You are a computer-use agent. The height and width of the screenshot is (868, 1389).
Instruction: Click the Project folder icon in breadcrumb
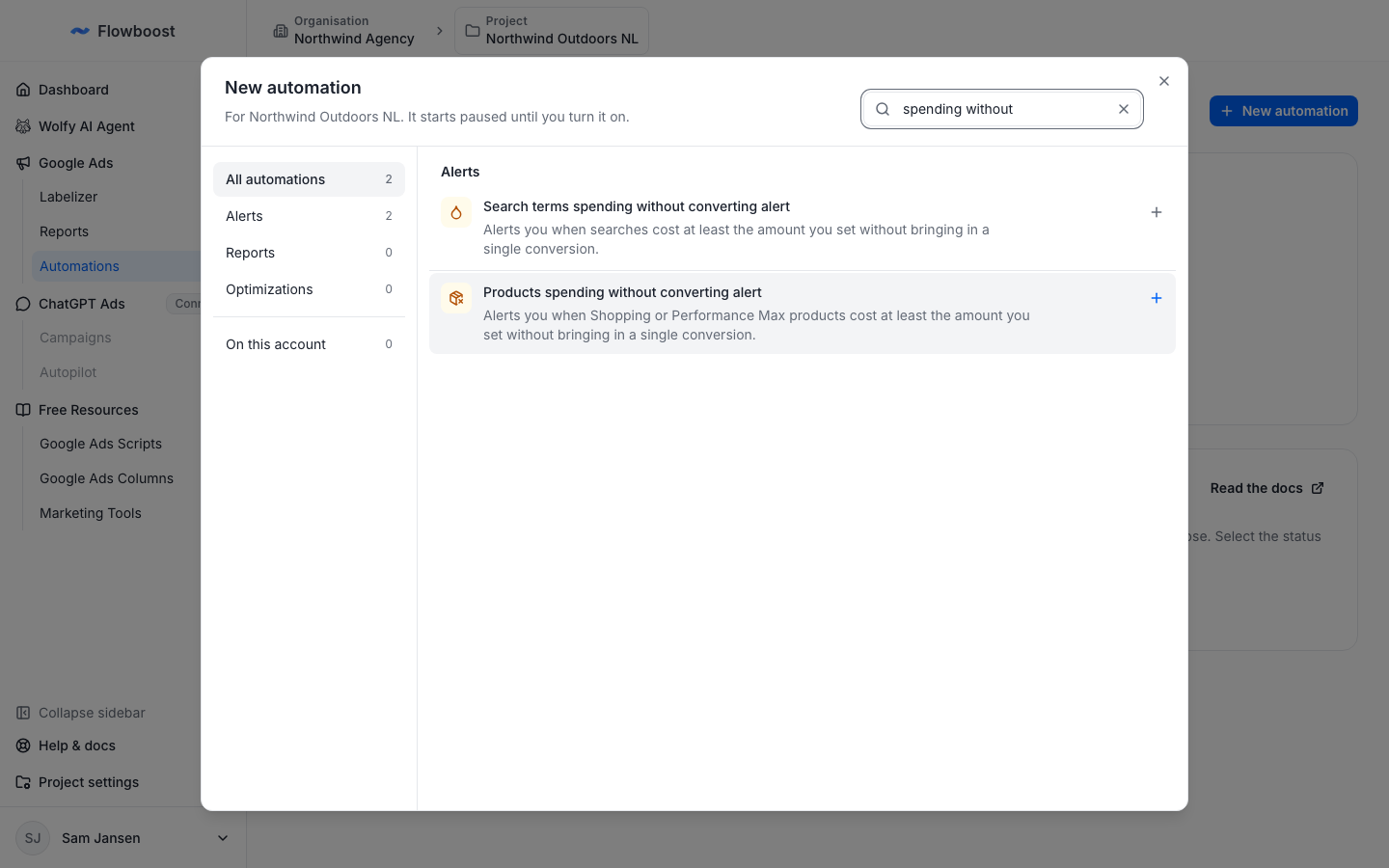473,31
